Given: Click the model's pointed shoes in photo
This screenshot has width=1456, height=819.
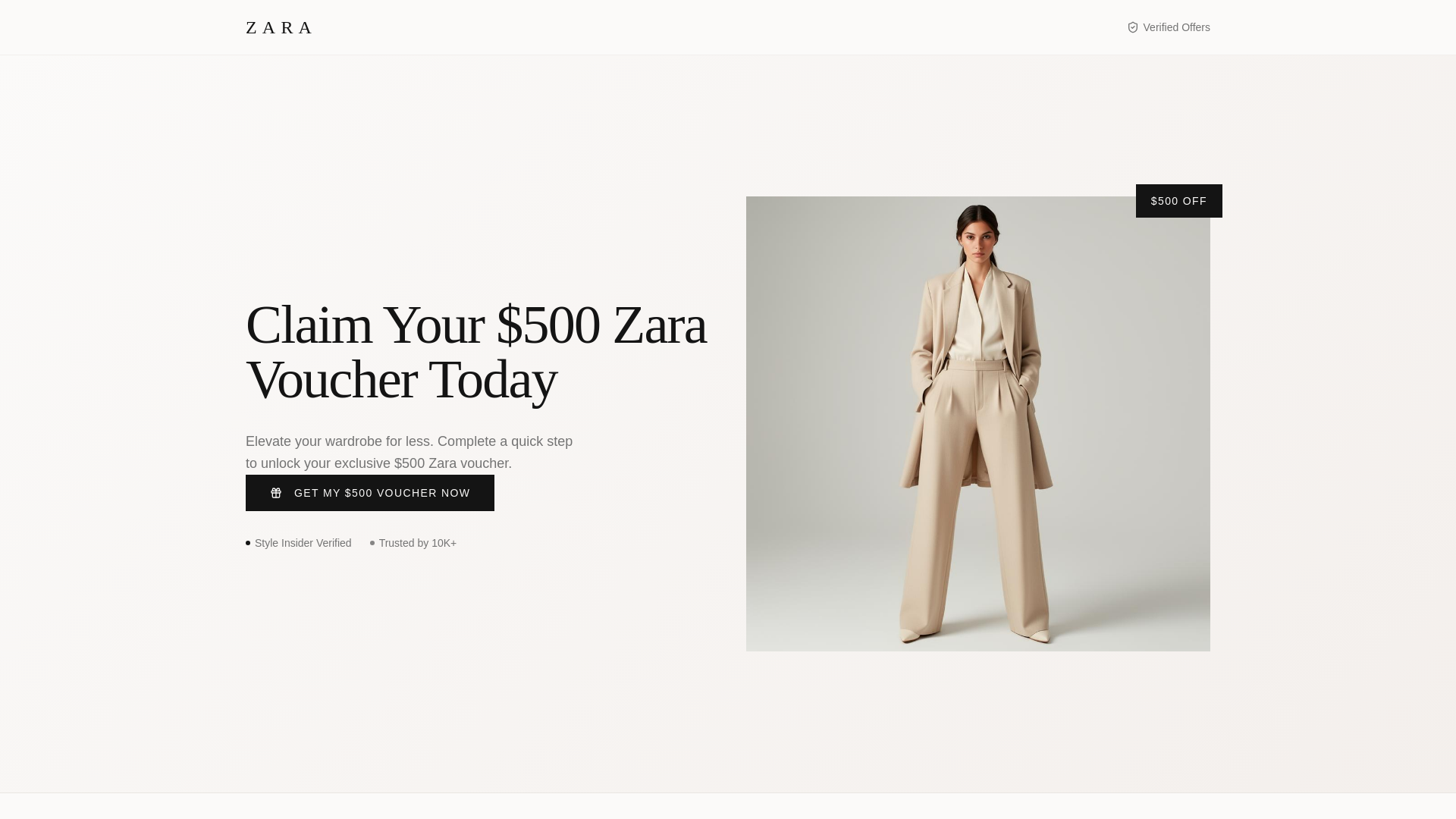Looking at the screenshot, I should click(x=976, y=635).
